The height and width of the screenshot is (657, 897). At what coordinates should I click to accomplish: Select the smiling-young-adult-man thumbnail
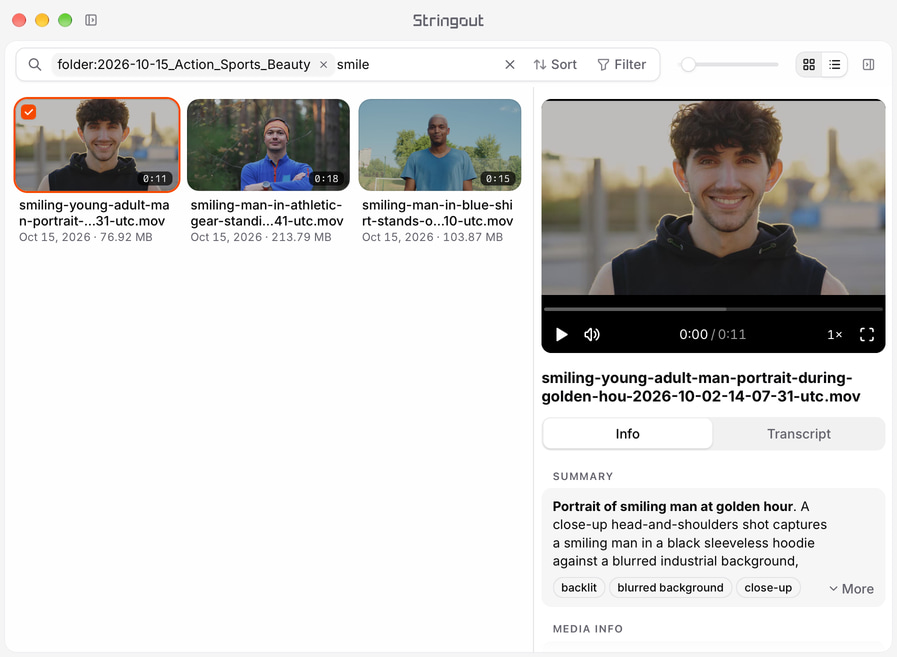(x=97, y=145)
